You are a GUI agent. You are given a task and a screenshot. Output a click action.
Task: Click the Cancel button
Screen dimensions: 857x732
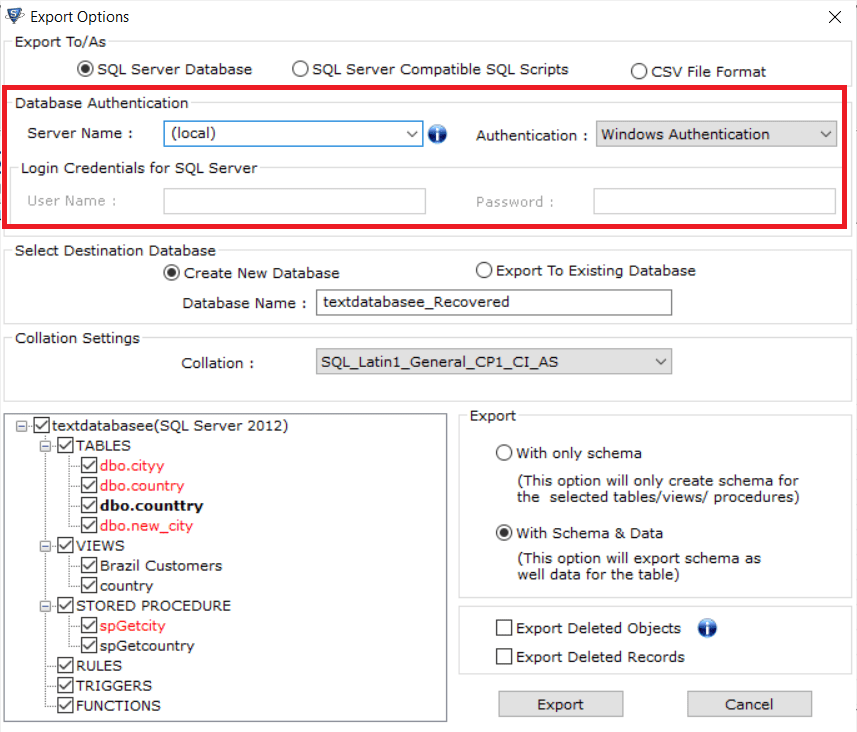tap(749, 704)
